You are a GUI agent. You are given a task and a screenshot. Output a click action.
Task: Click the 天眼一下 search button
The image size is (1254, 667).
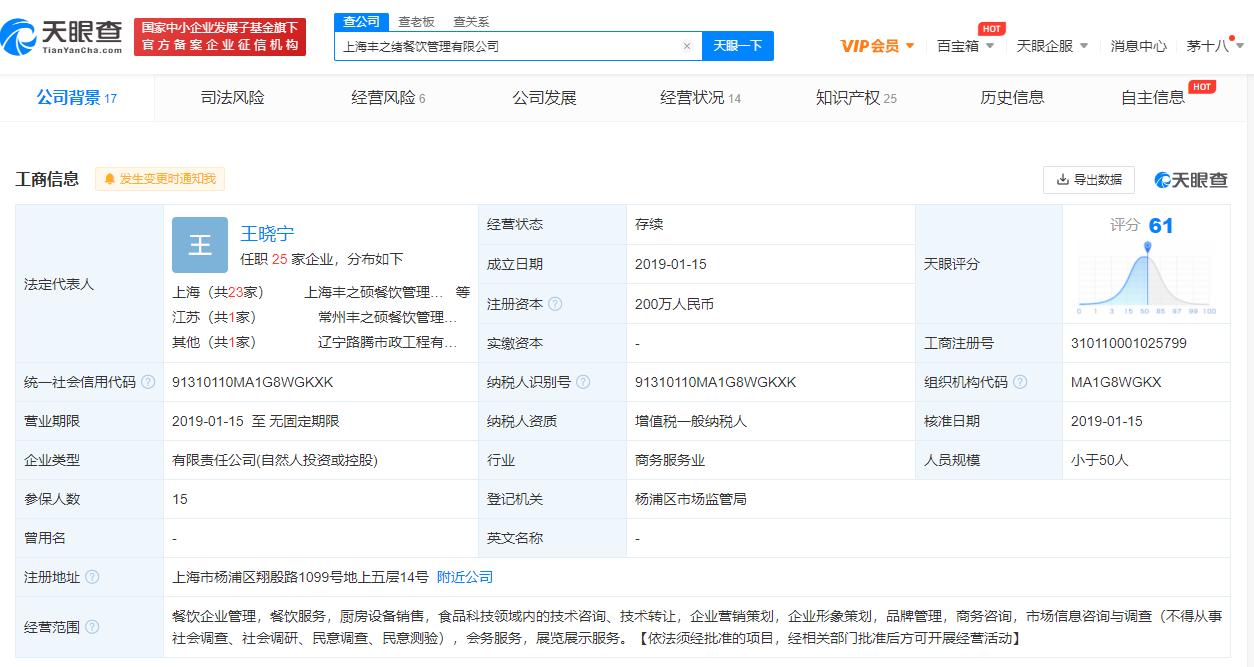(738, 46)
